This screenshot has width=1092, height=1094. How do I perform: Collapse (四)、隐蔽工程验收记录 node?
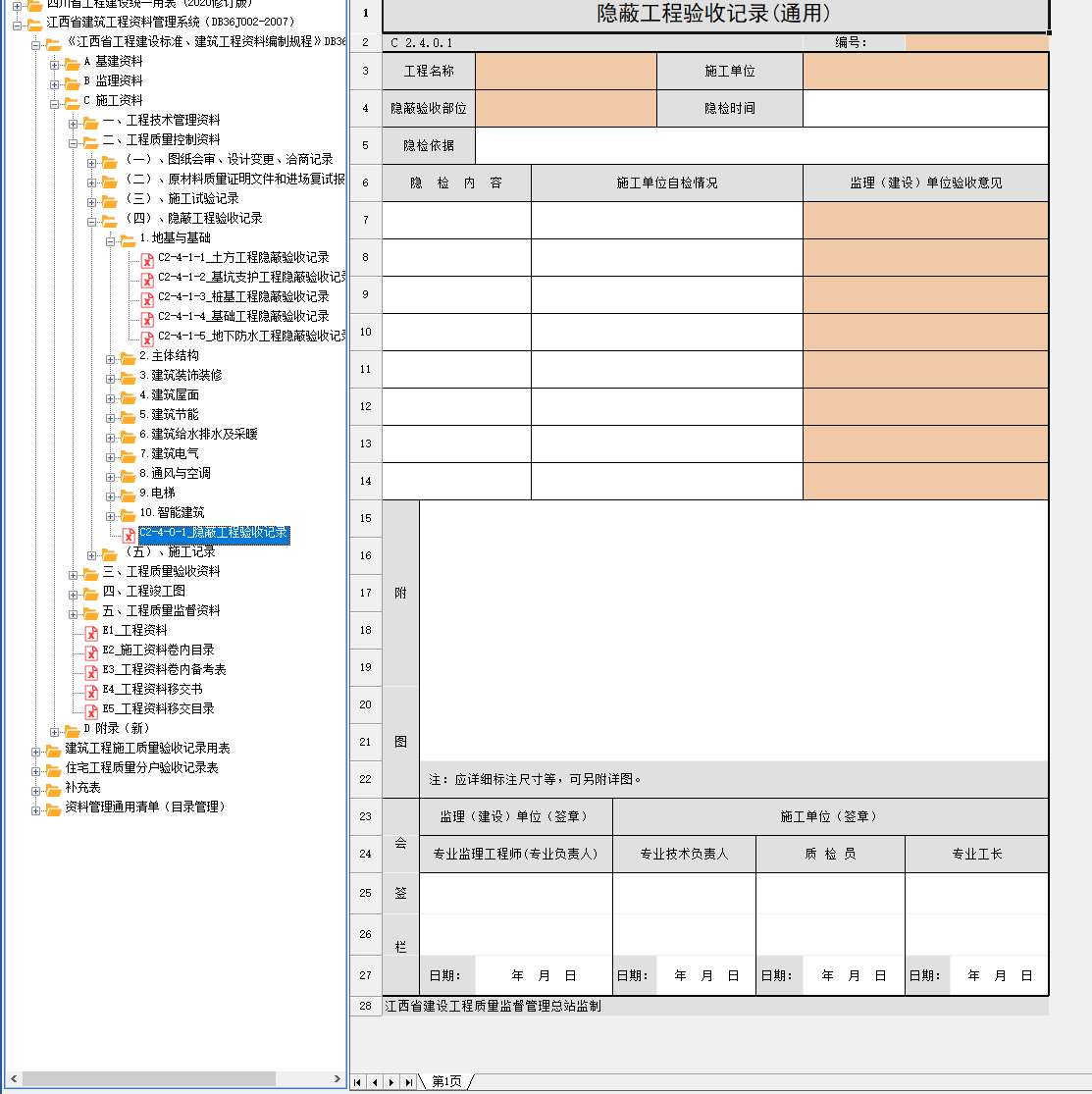(x=91, y=222)
